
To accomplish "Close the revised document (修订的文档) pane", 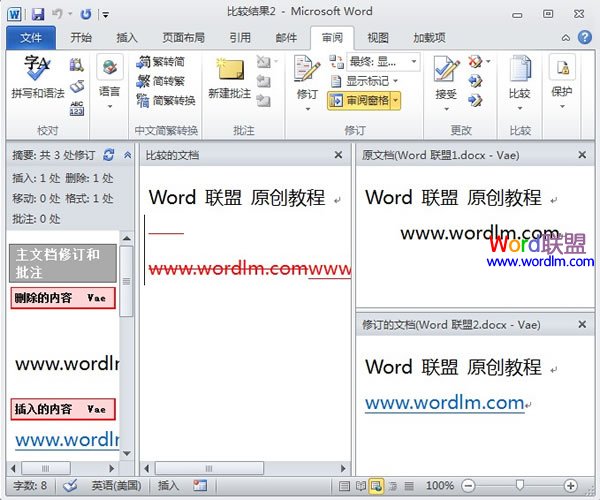I will 582,324.
